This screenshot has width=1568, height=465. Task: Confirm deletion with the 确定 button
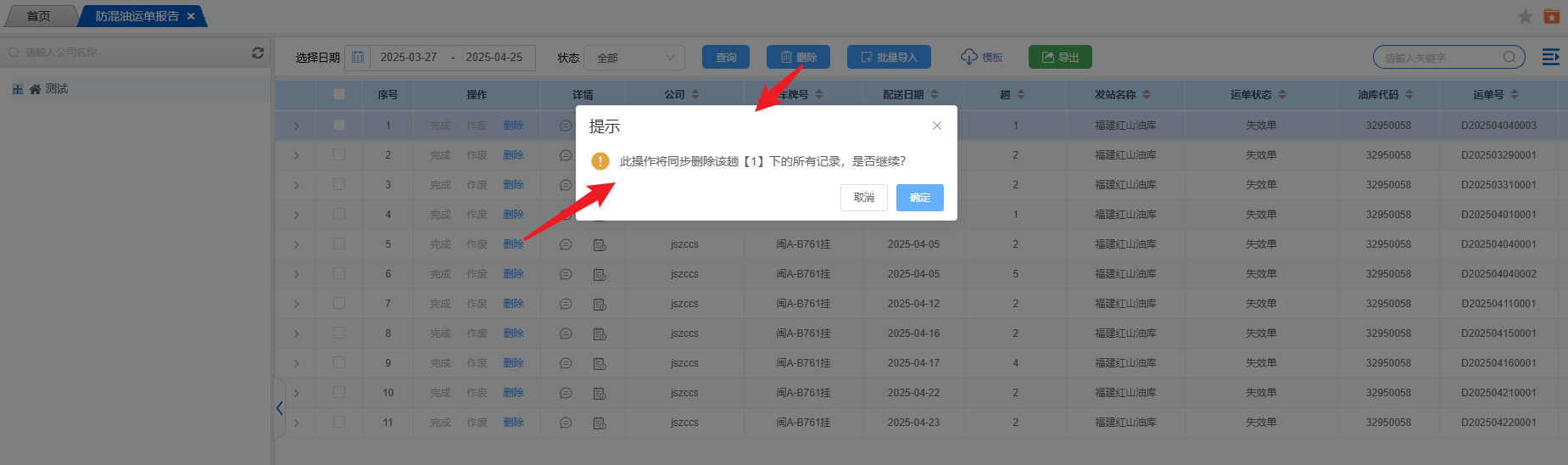pyautogui.click(x=919, y=198)
